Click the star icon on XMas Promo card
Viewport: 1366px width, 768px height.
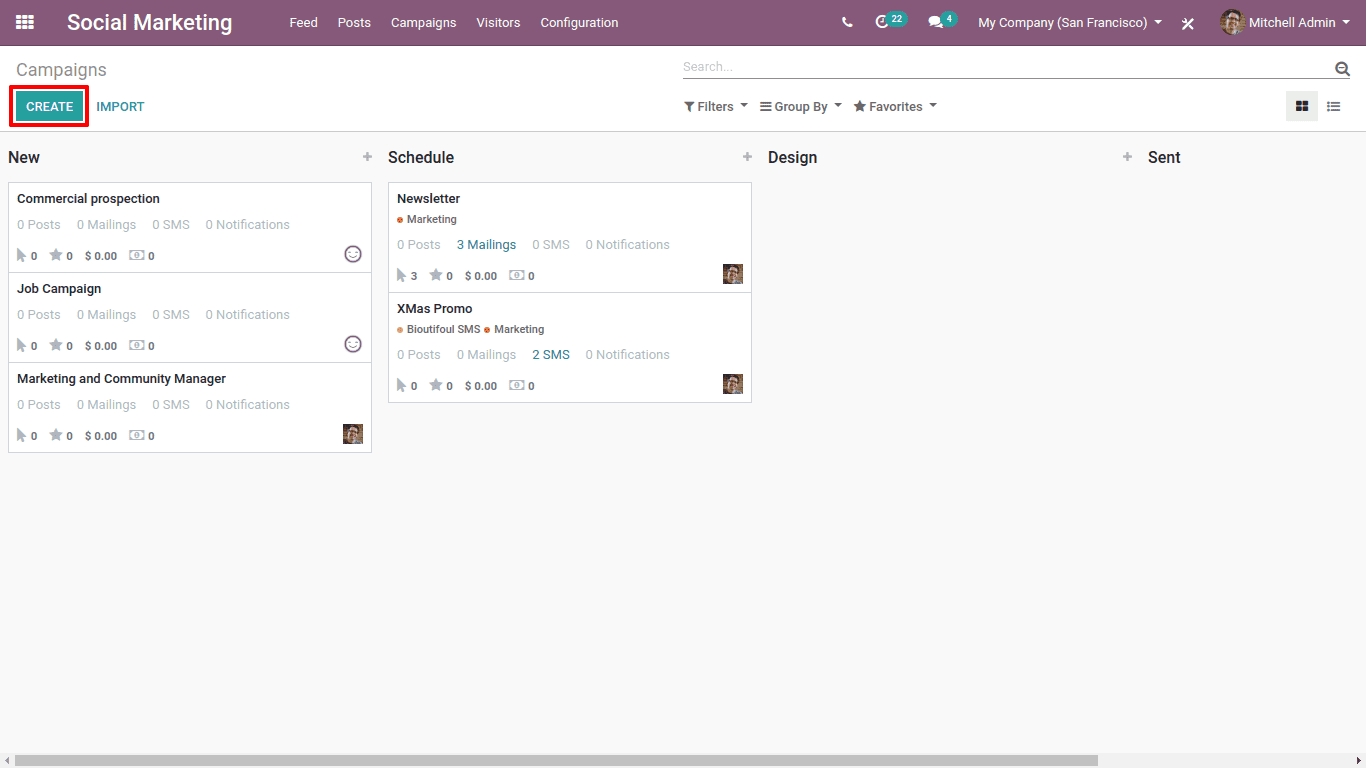436,385
